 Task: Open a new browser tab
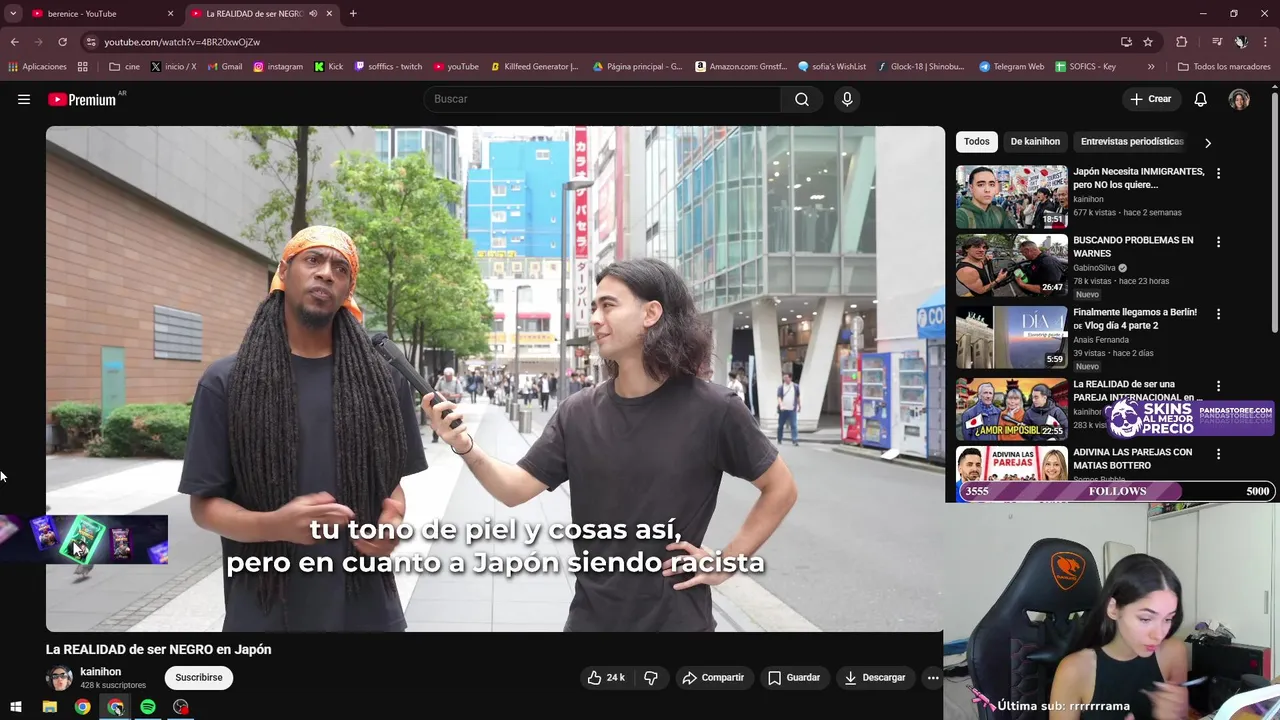click(353, 14)
